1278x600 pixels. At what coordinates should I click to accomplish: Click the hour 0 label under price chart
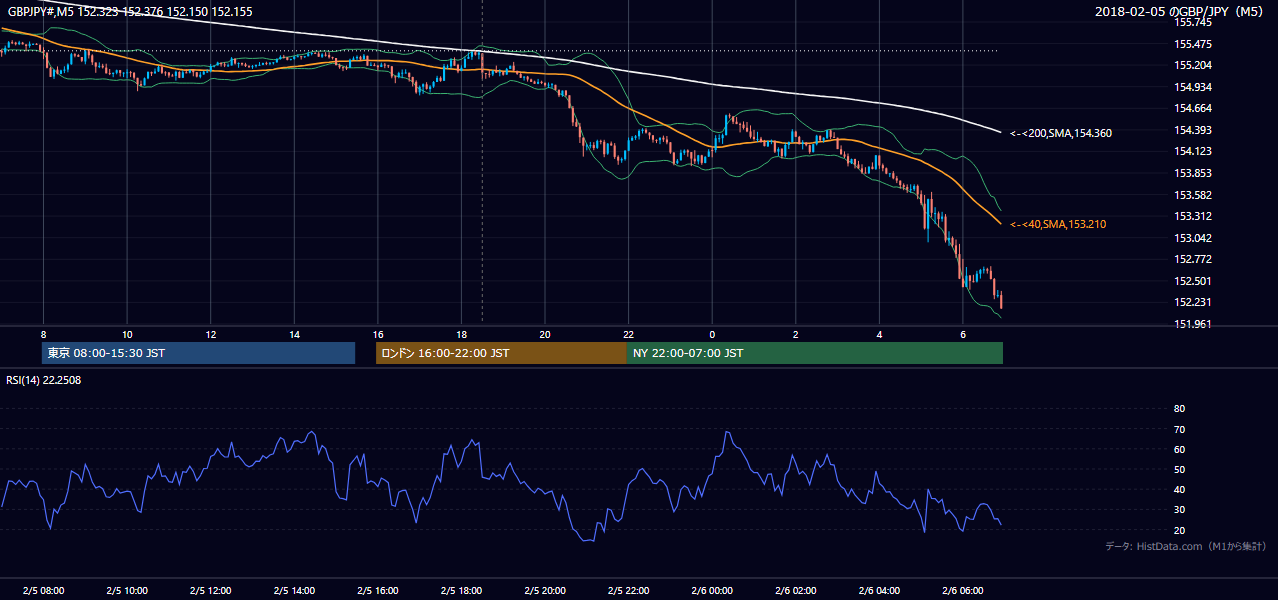(712, 334)
